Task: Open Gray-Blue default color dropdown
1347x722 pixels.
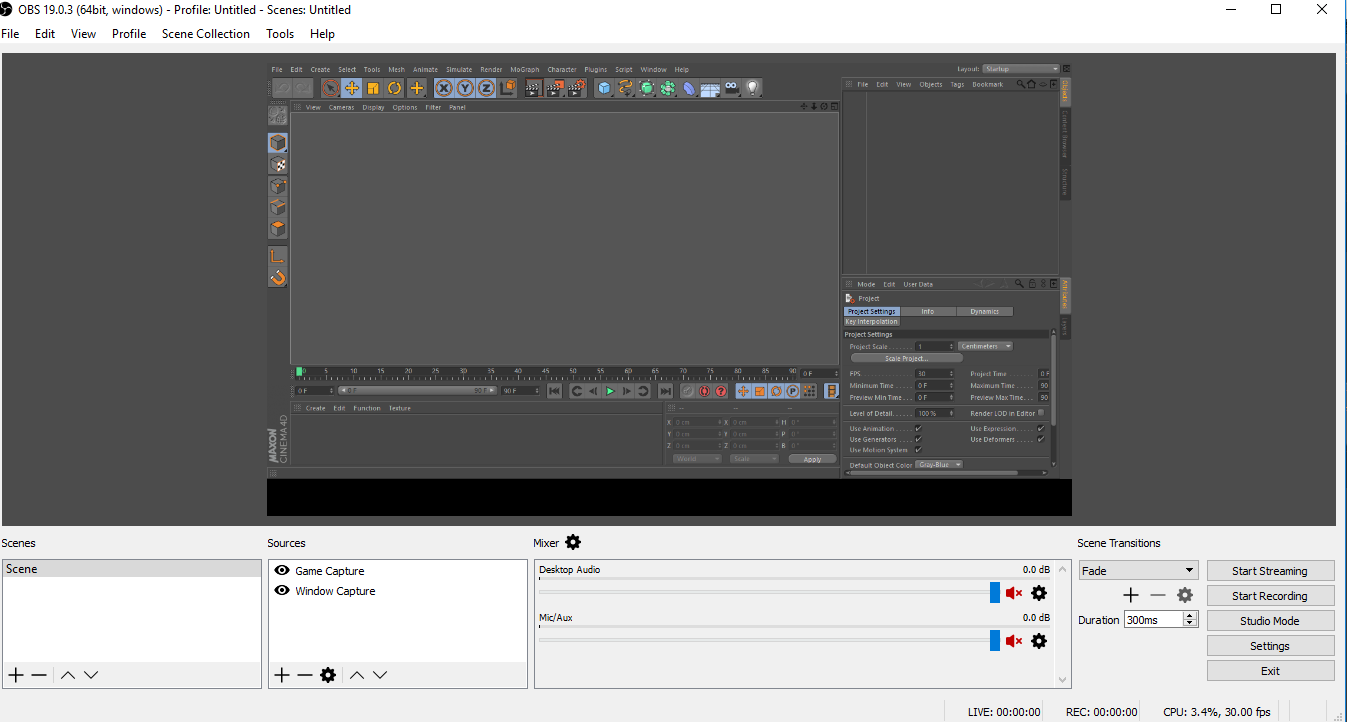Action: [939, 465]
